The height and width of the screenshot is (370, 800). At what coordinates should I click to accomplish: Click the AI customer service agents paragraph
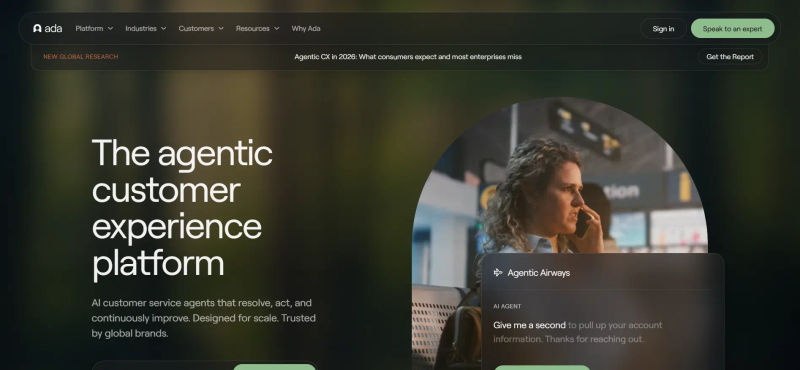point(204,318)
